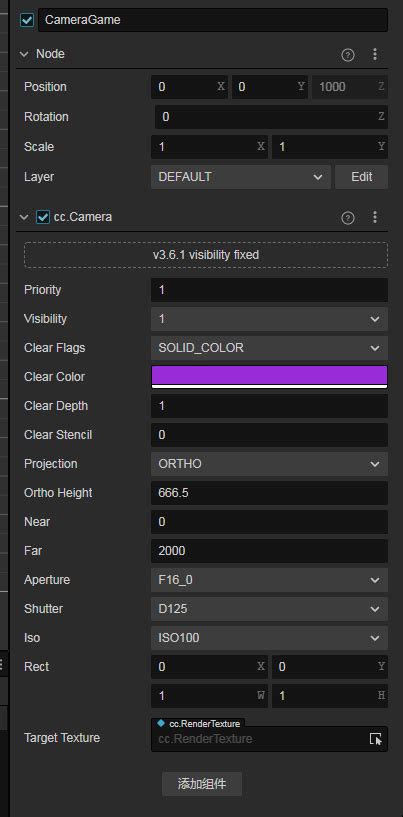Open help for the Node section
The height and width of the screenshot is (817, 403).
[348, 55]
